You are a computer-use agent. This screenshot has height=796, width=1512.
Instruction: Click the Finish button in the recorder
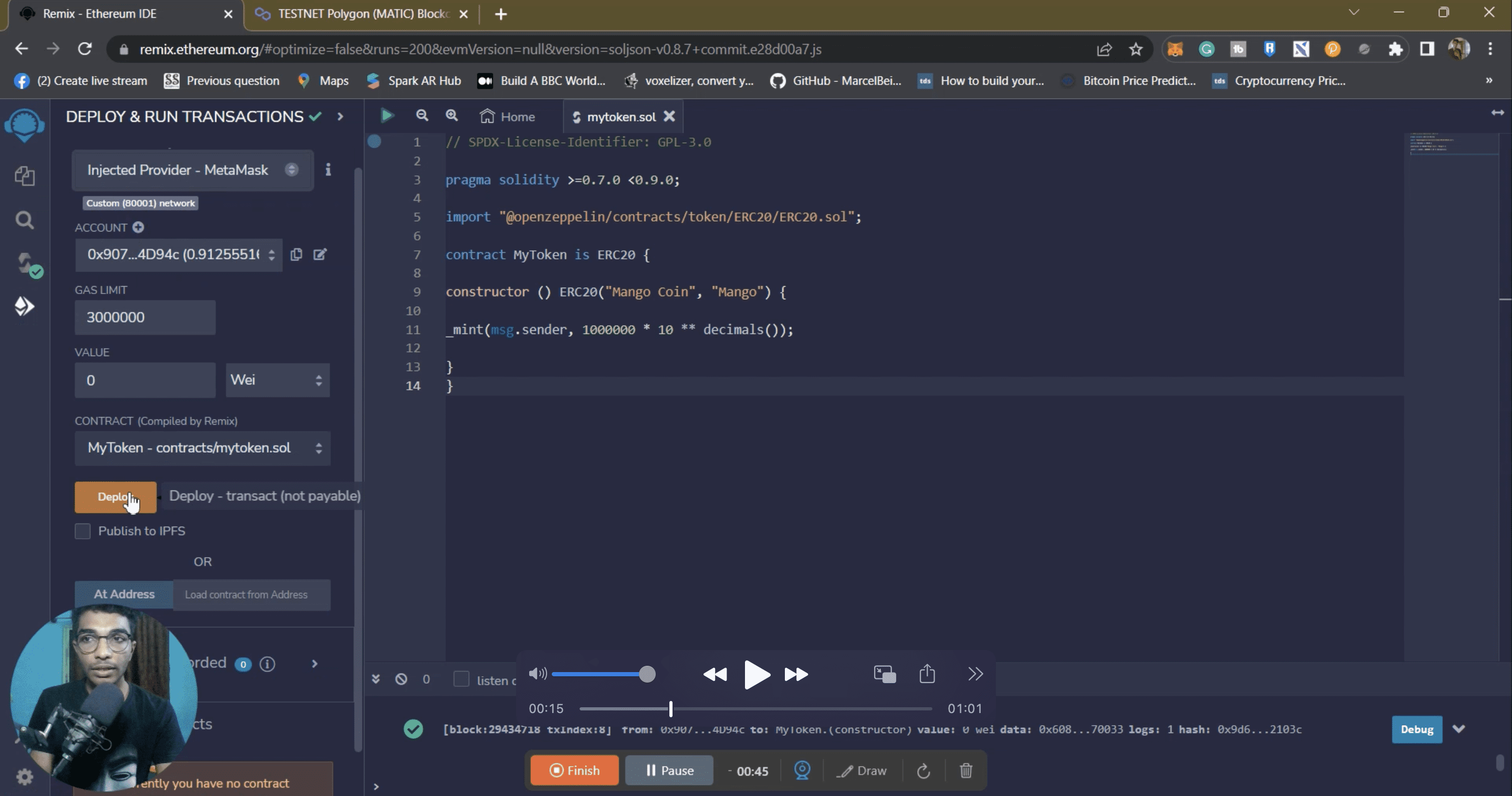click(573, 770)
